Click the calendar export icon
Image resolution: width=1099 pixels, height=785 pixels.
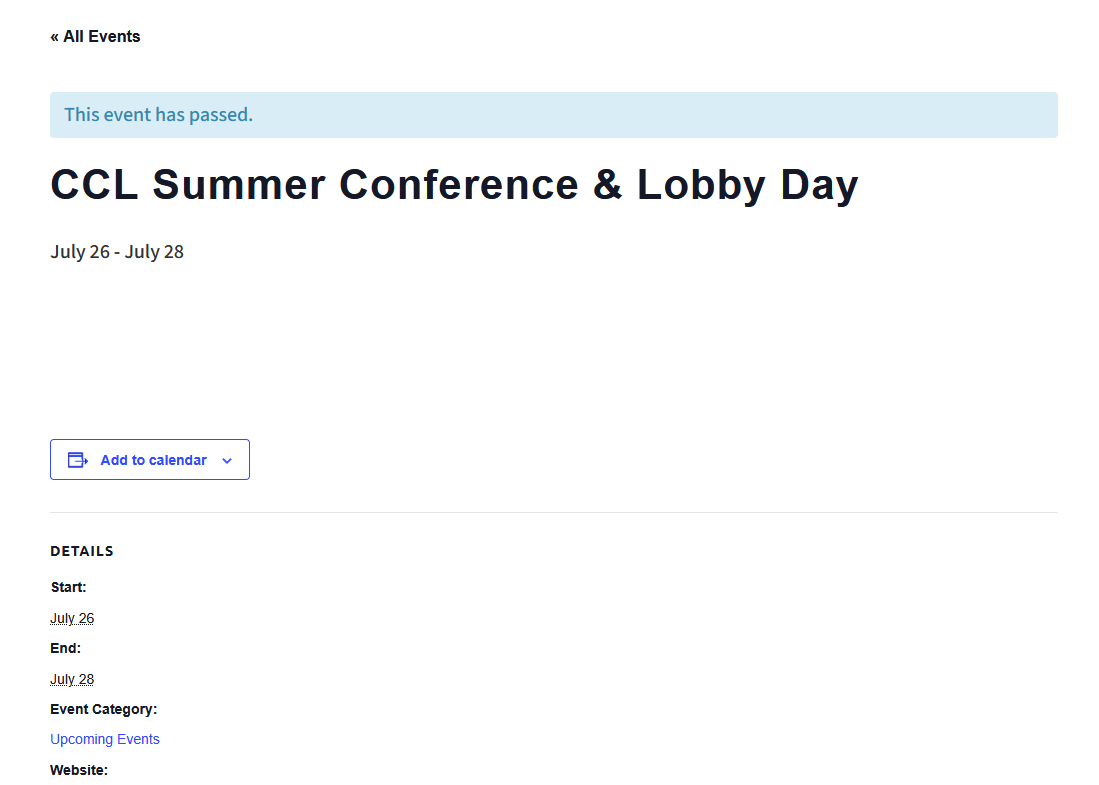(x=77, y=460)
